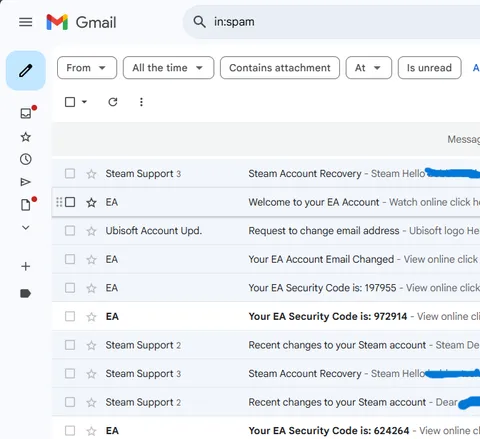Screen dimensions: 480x439
Task: Open the three-dot More options menu
Action: pyautogui.click(x=141, y=102)
